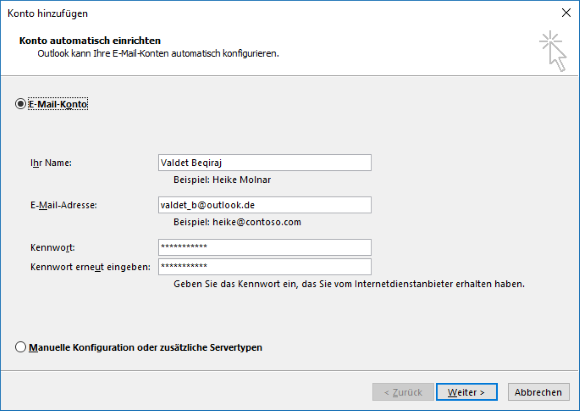The image size is (580, 411).
Task: Choose Manuelle Konfiguration oder zusätzliche Servertypen option
Action: [20, 347]
